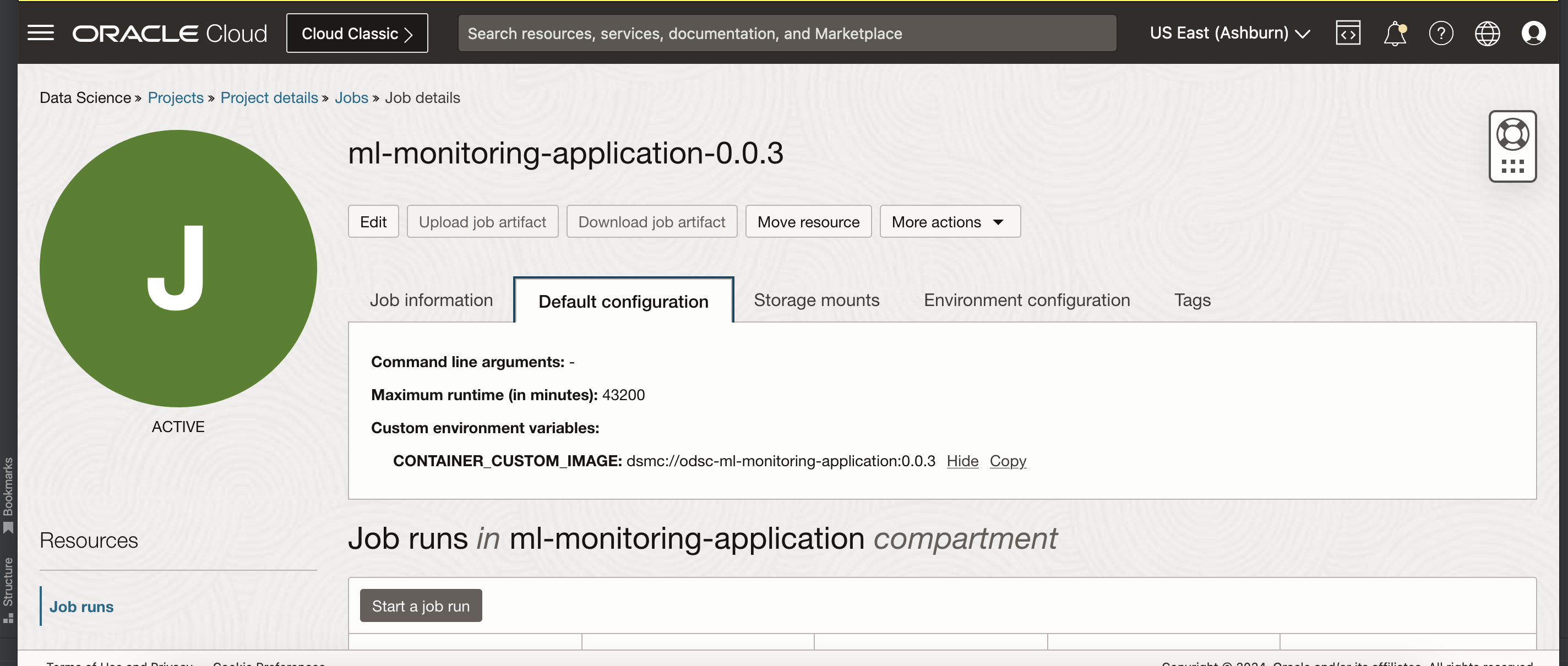The width and height of the screenshot is (1568, 666).
Task: Open the floating support widget icon
Action: tap(1512, 146)
